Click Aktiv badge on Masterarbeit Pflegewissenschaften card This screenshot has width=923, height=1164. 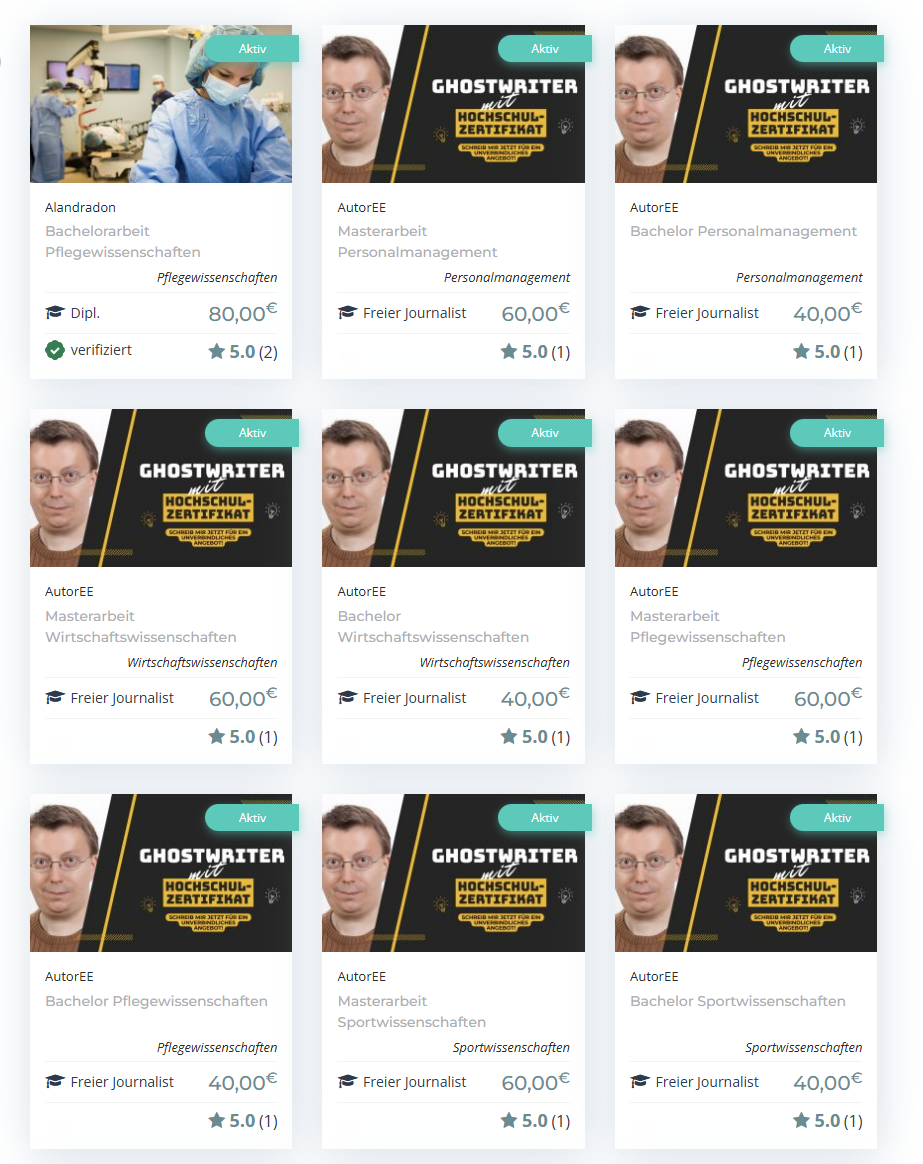[x=837, y=433]
